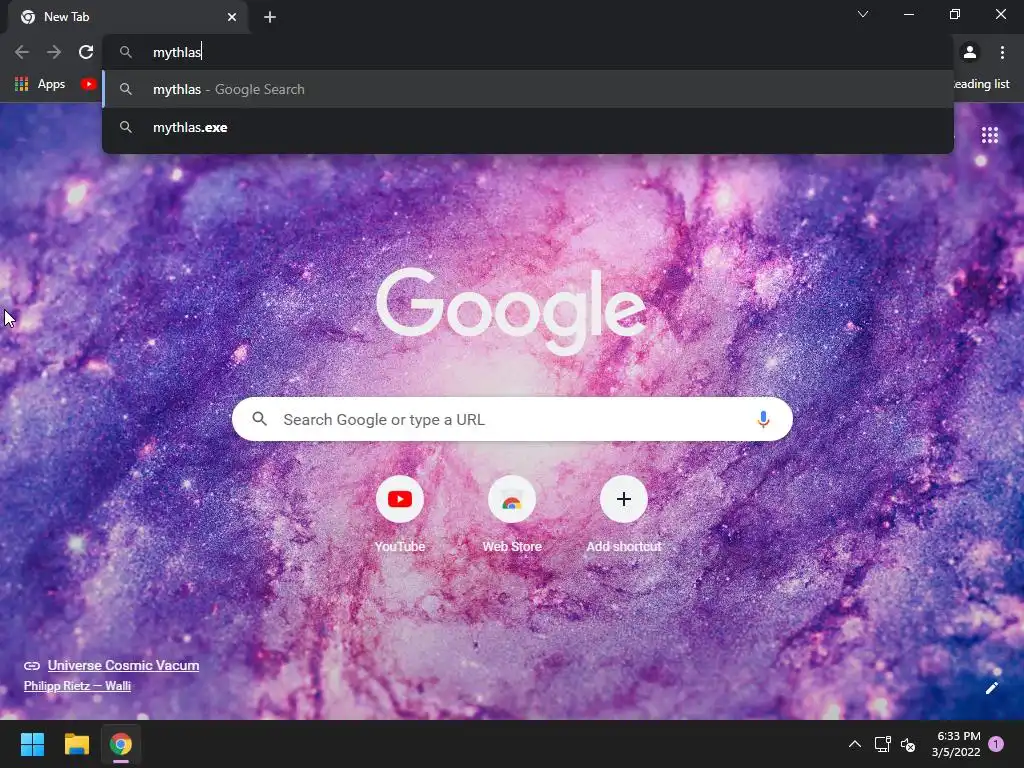Open the Chrome profile avatar menu
This screenshot has width=1024, height=768.
point(970,52)
